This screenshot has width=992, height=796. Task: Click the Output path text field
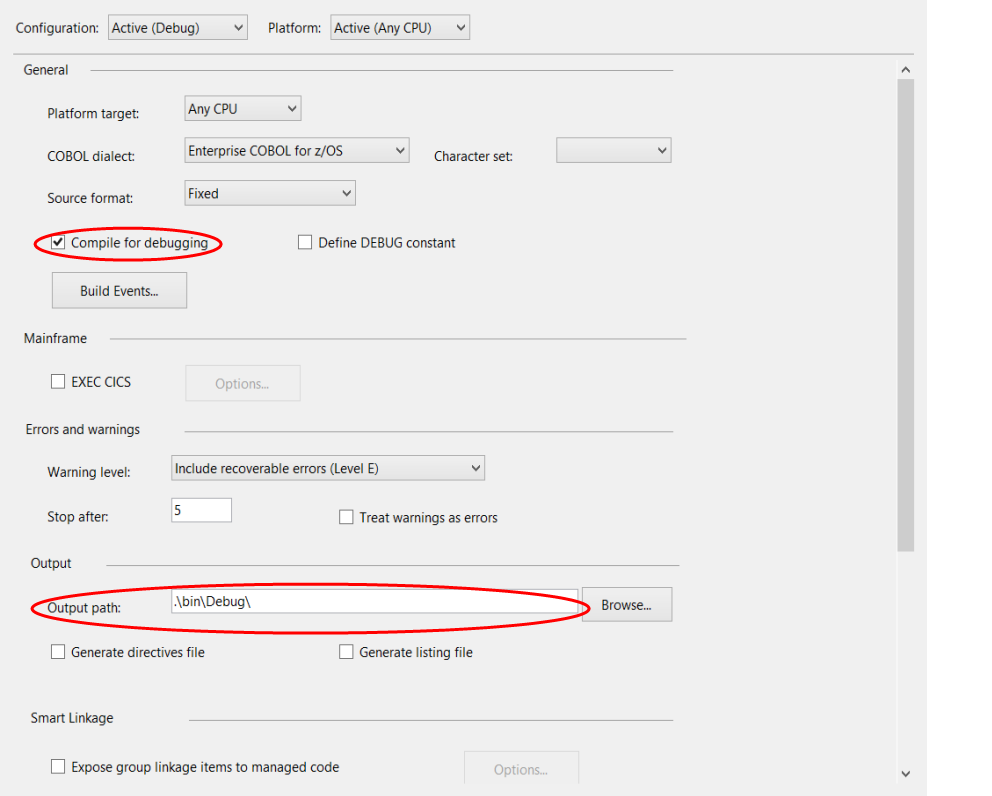373,602
